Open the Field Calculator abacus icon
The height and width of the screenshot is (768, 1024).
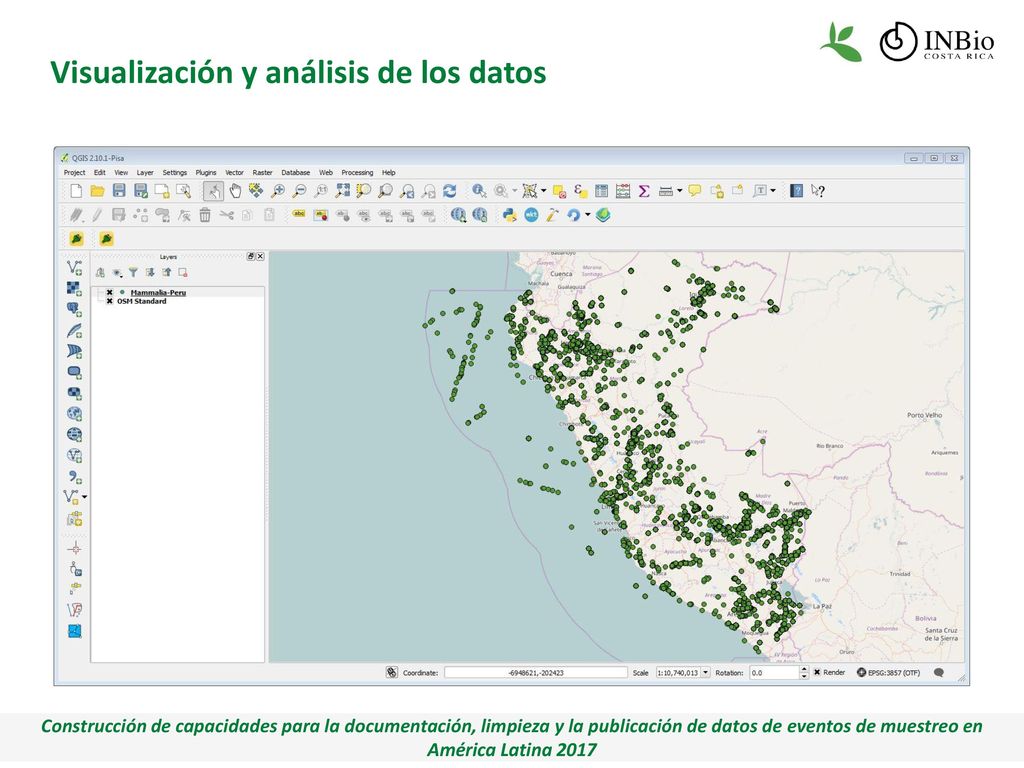pos(623,191)
